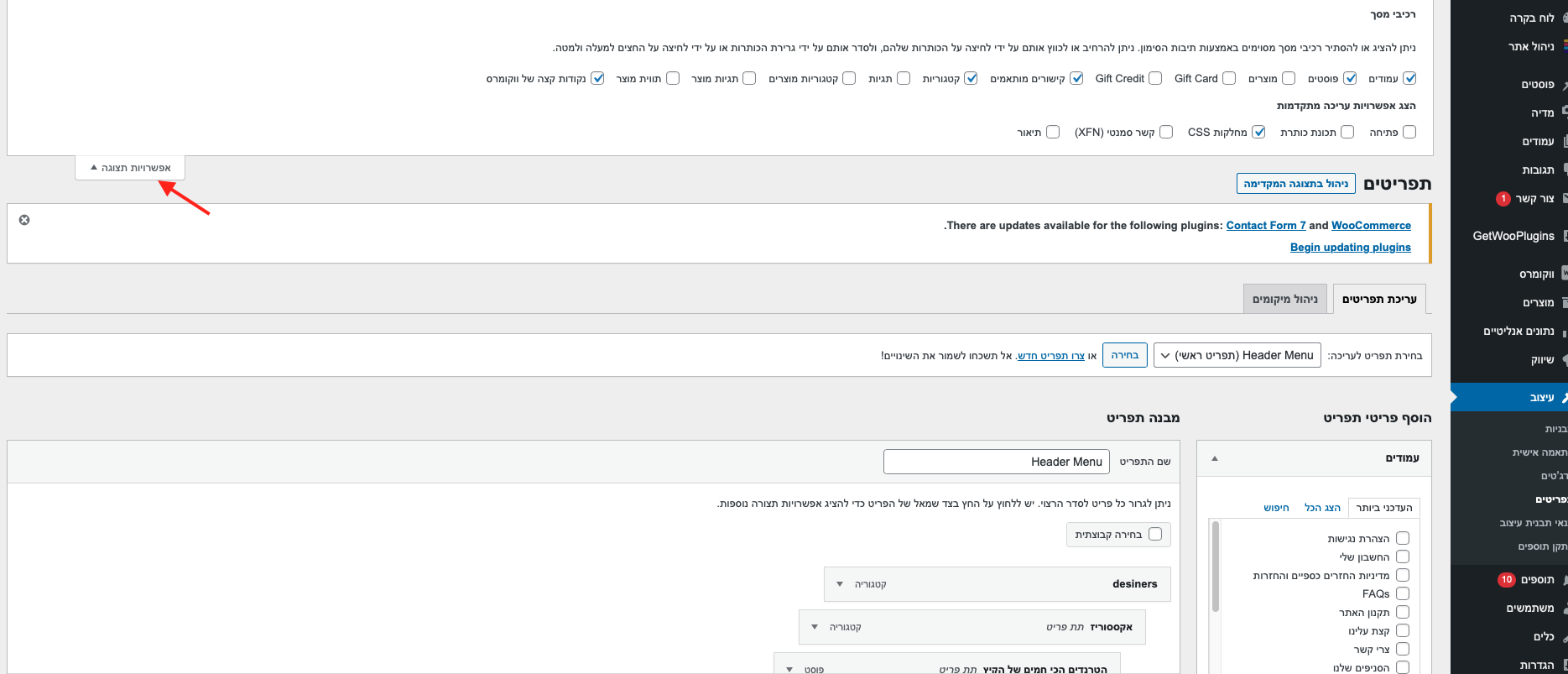Dismiss the plugin updates notice
The height and width of the screenshot is (674, 1568).
(x=24, y=220)
